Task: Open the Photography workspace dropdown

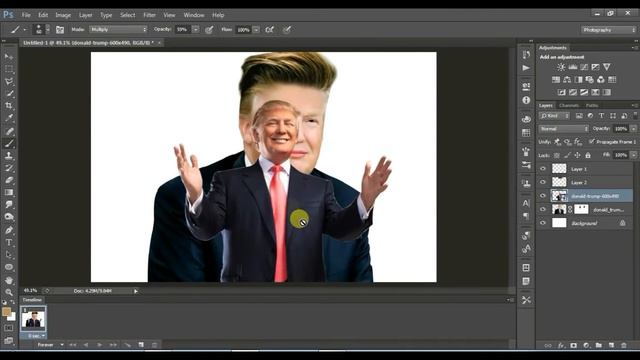Action: pyautogui.click(x=609, y=30)
